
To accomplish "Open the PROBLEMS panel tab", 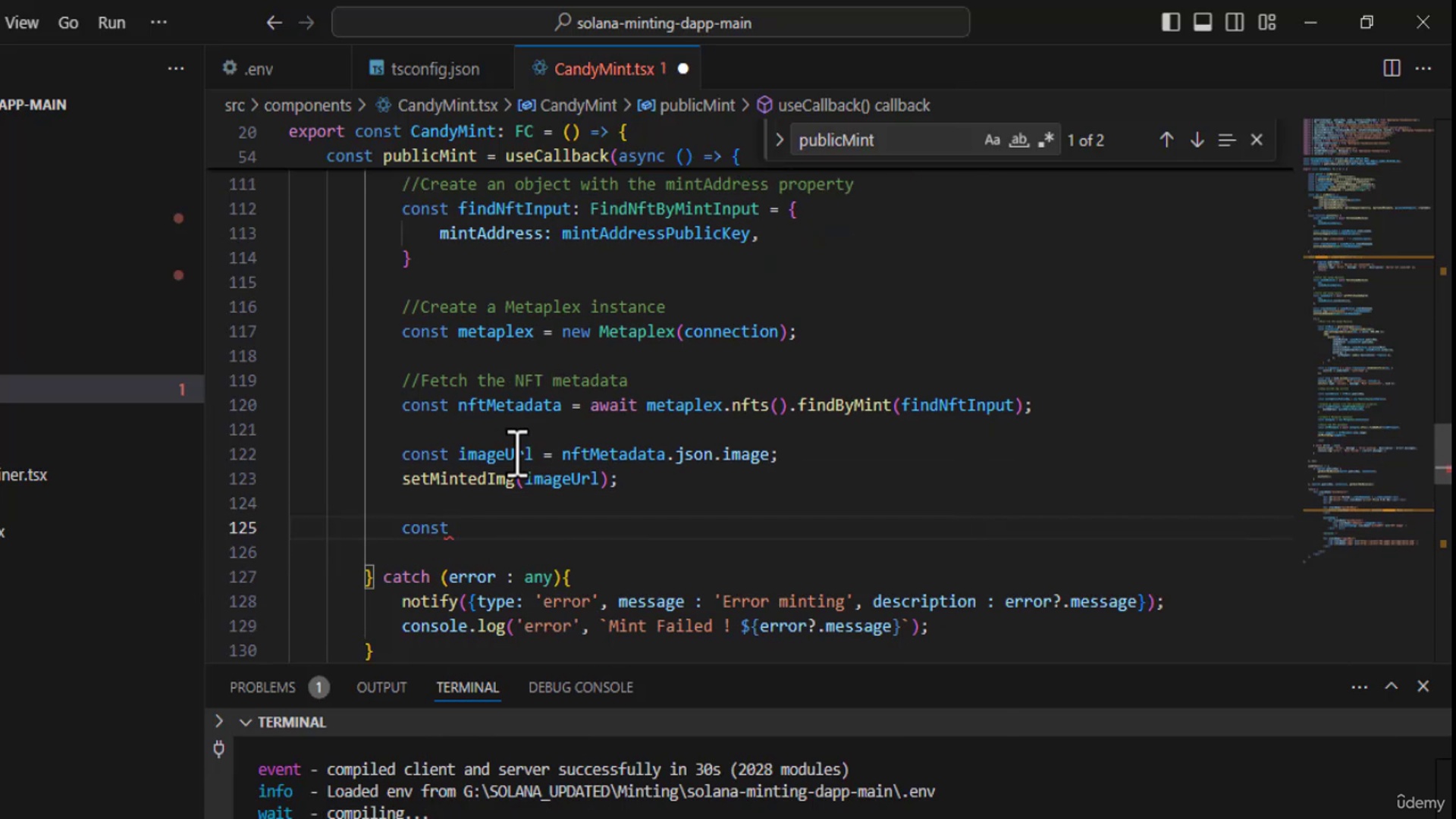I will point(262,687).
